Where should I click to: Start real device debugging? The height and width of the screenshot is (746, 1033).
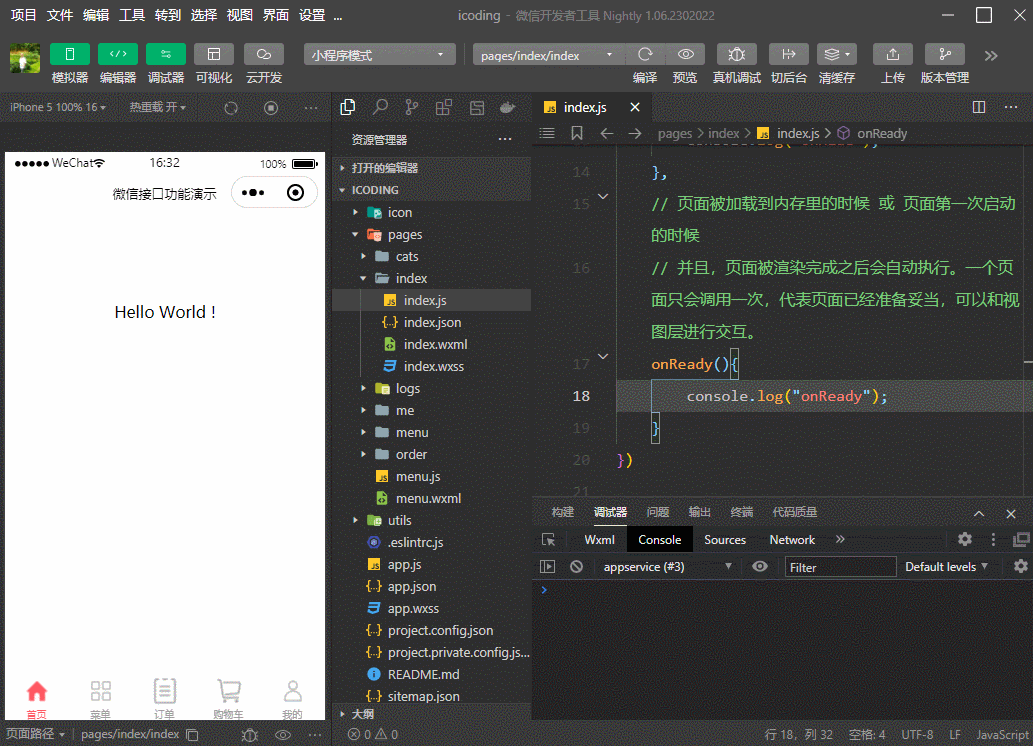(x=737, y=54)
